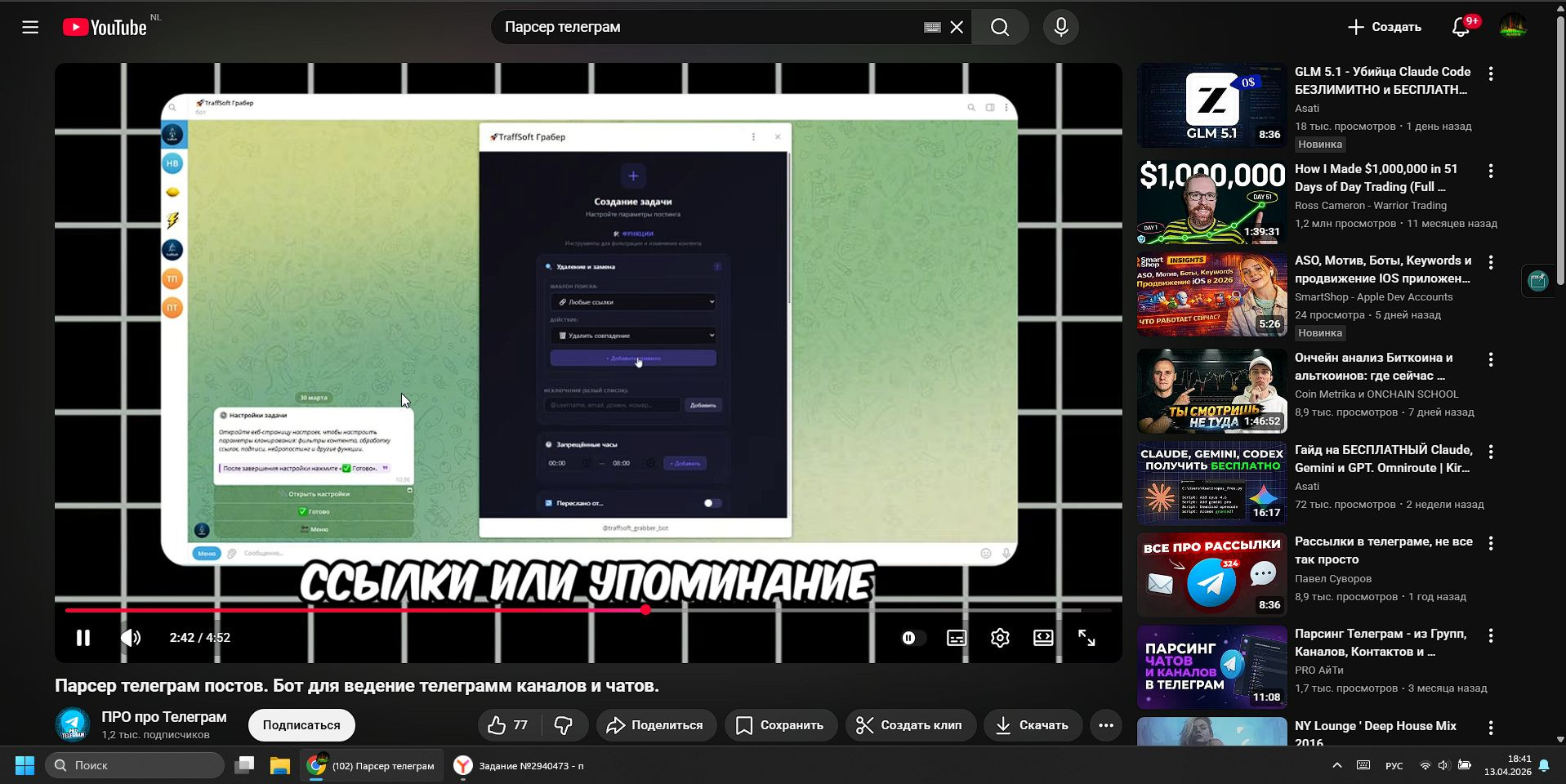1566x784 pixels.
Task: Open options menu for Рассылки в телеграме video
Action: (x=1491, y=543)
